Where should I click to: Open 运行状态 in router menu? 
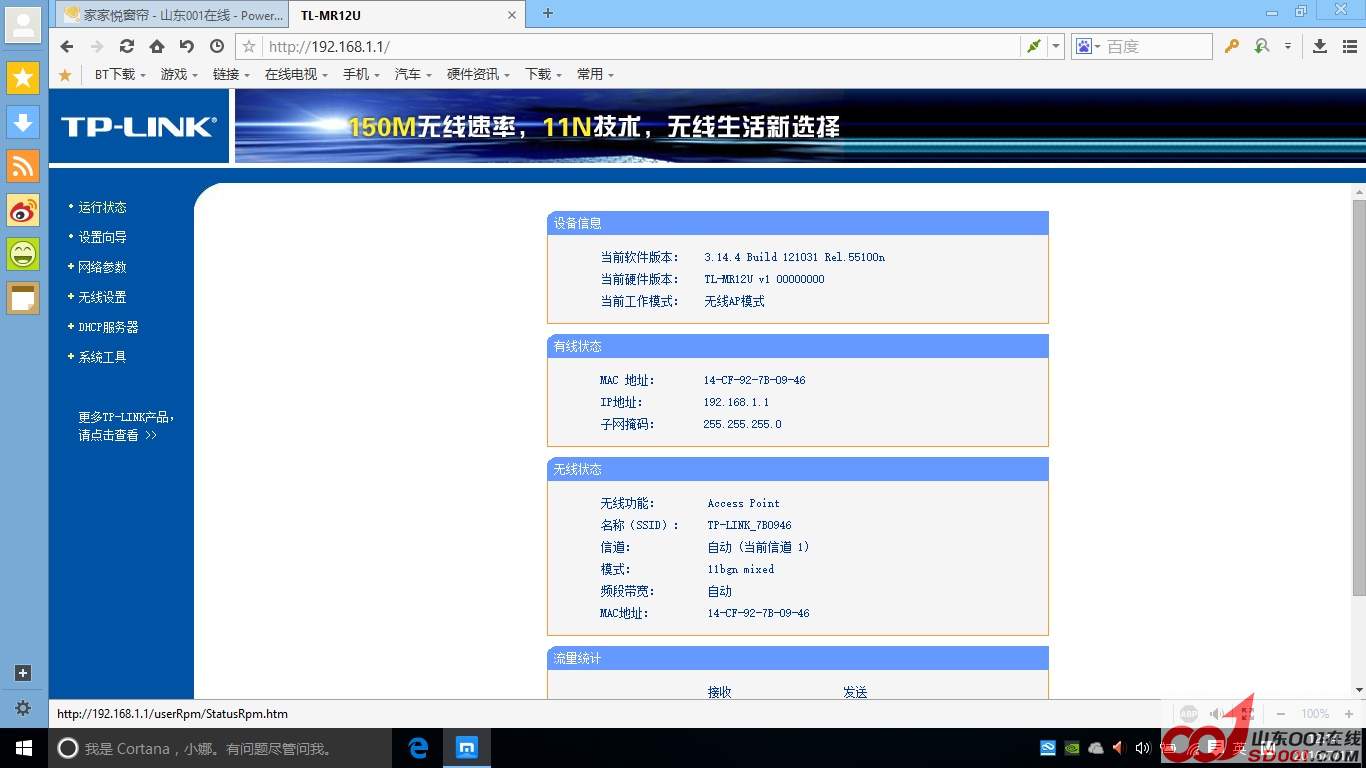point(102,207)
